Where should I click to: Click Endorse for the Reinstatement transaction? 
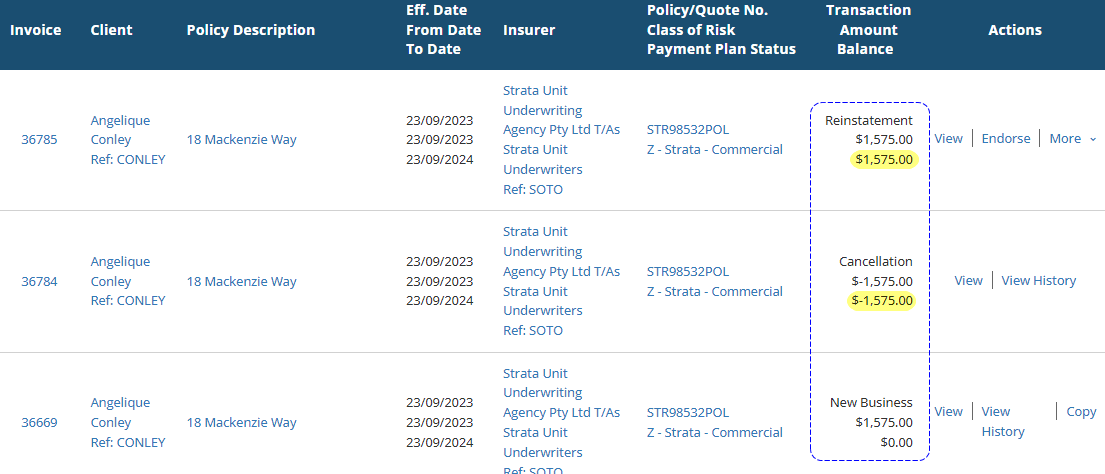click(x=1005, y=139)
